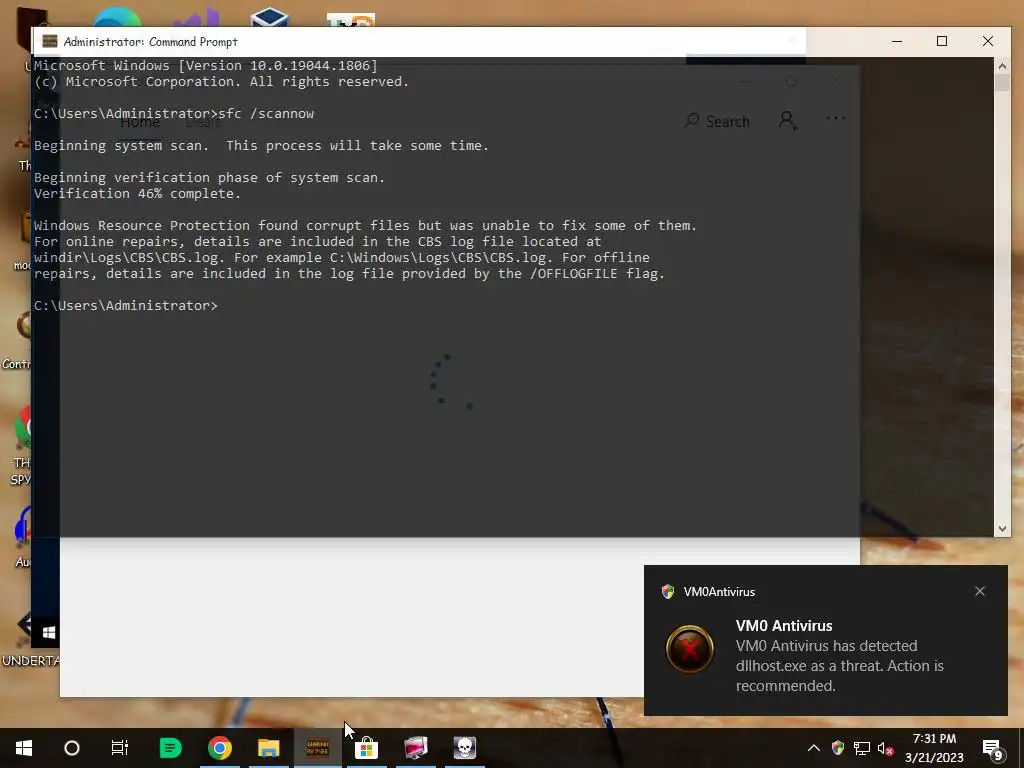The width and height of the screenshot is (1024, 768).
Task: Click the muted volume tray icon
Action: click(886, 748)
